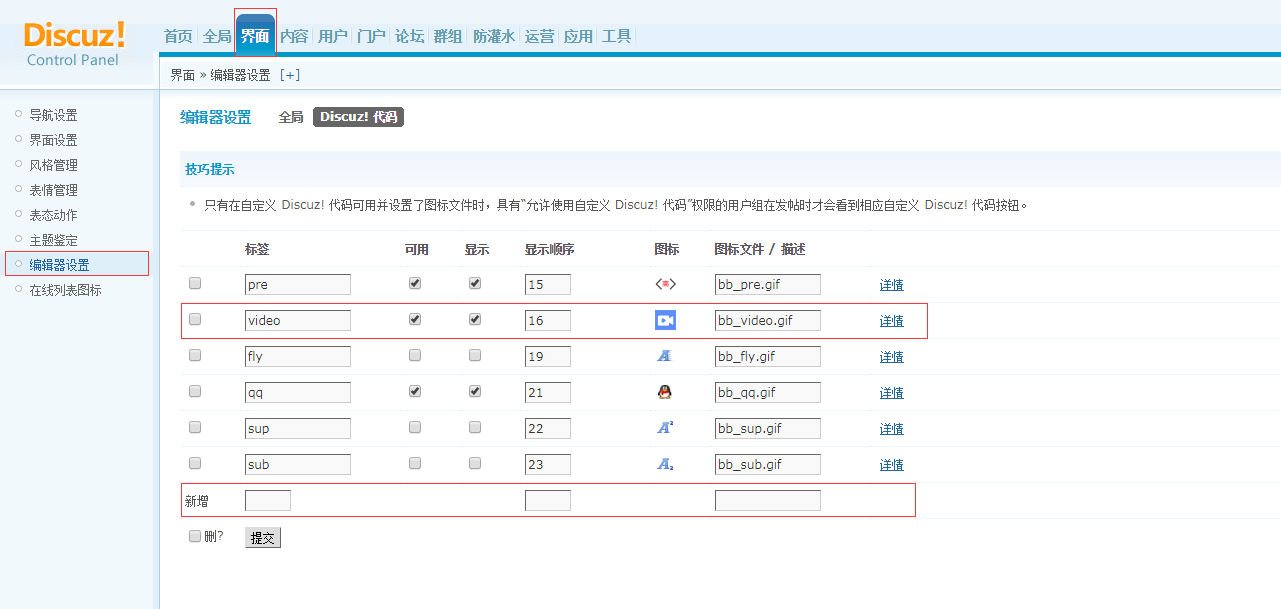Viewport: 1281px width, 609px height.
Task: Switch to the Discuz! 代码 tab
Action: click(x=358, y=117)
